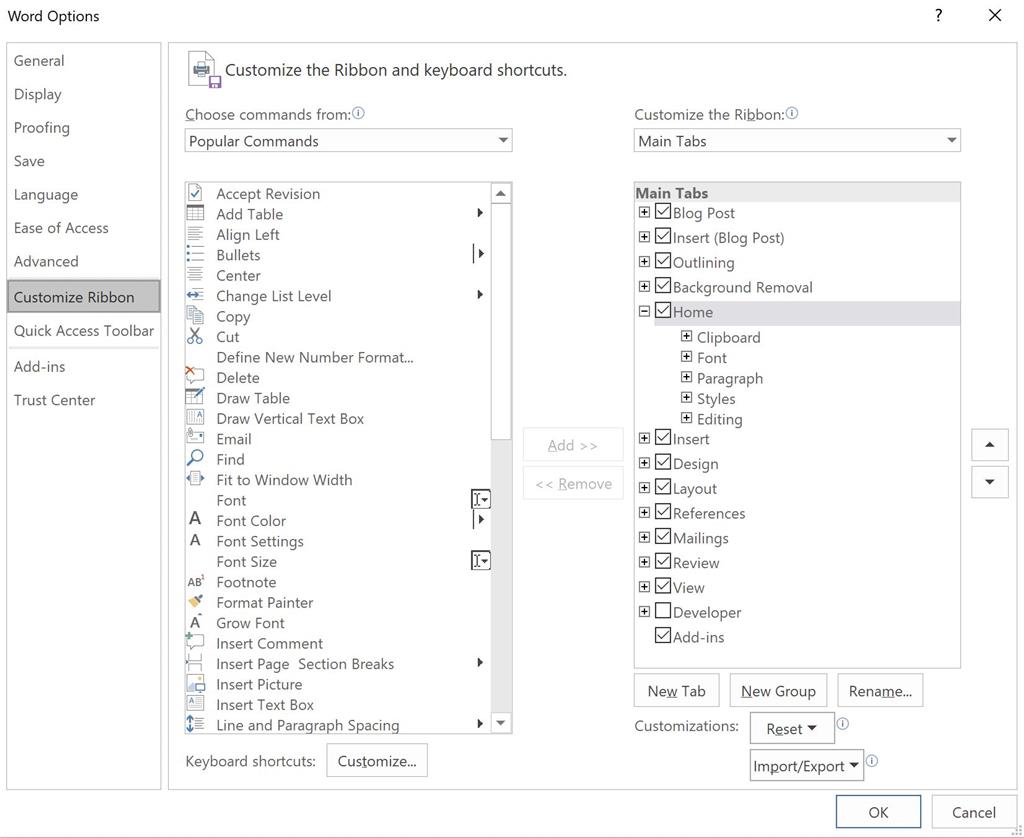
Task: Collapse the Home tab tree node
Action: coord(644,311)
